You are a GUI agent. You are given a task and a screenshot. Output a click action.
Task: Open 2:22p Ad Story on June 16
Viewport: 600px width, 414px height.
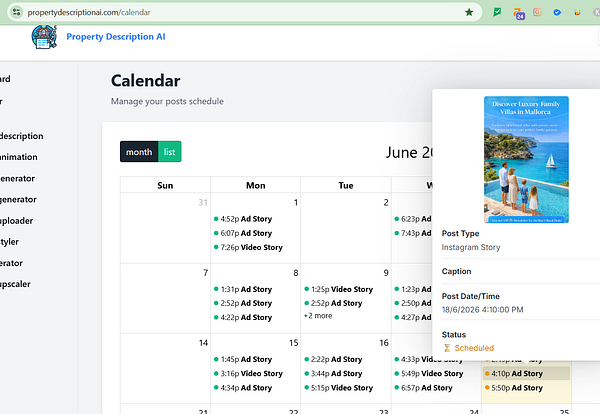click(346, 359)
